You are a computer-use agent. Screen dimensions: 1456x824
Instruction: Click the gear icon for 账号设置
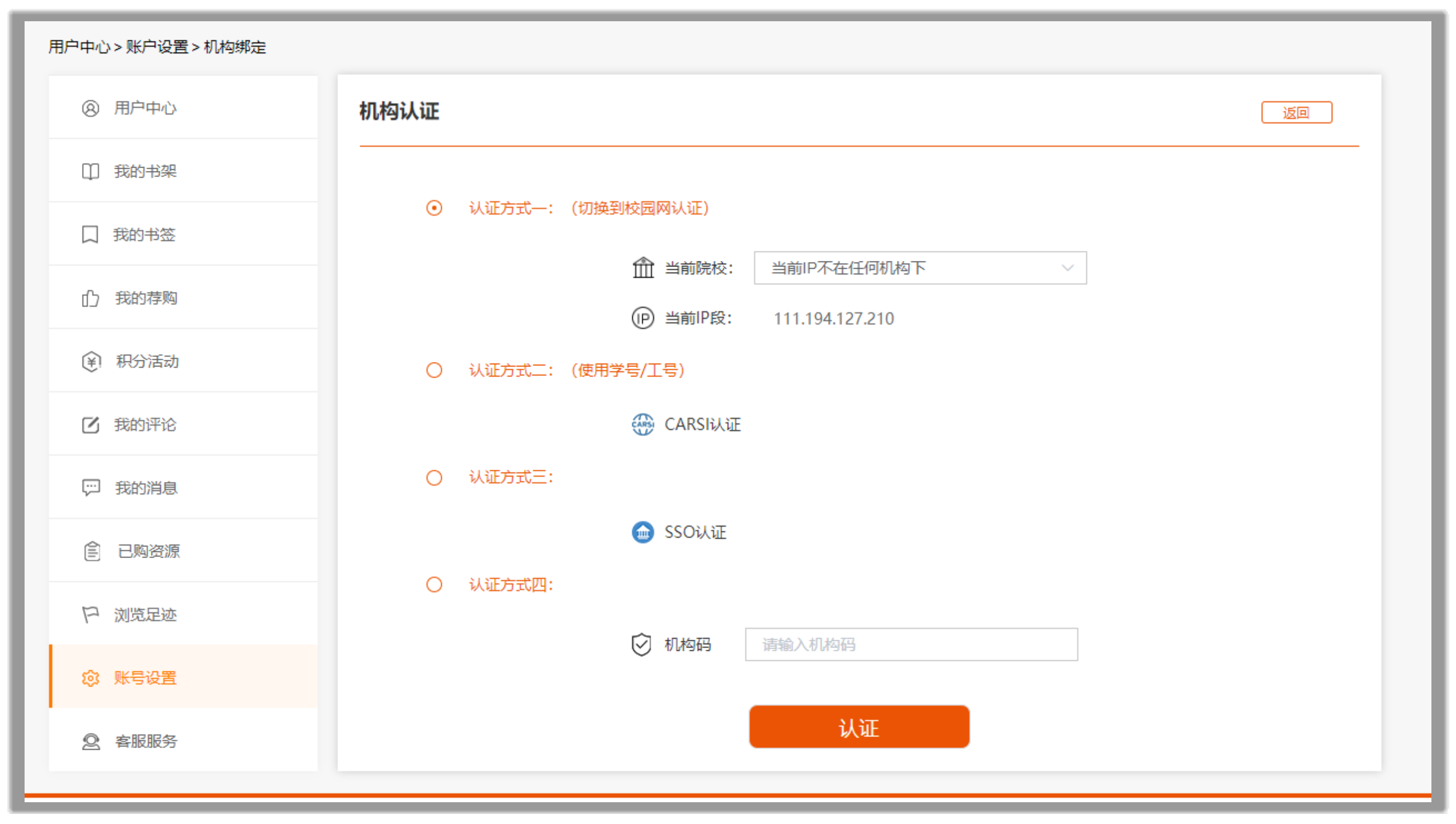pos(90,678)
